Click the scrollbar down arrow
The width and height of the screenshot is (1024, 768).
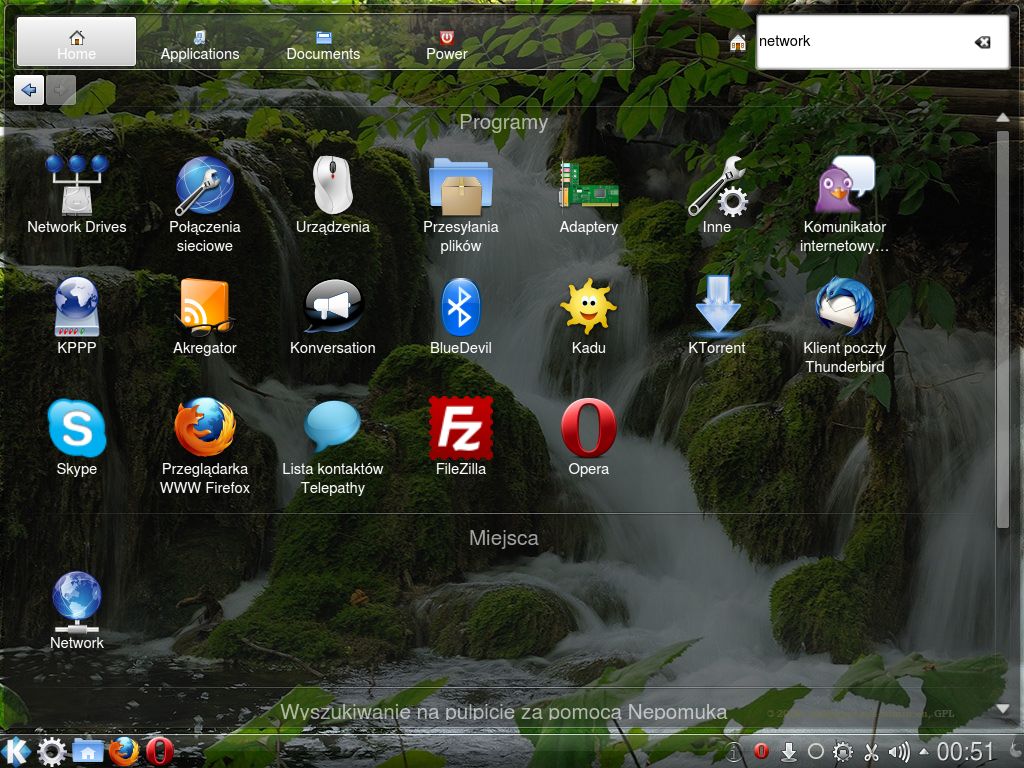tap(1002, 709)
